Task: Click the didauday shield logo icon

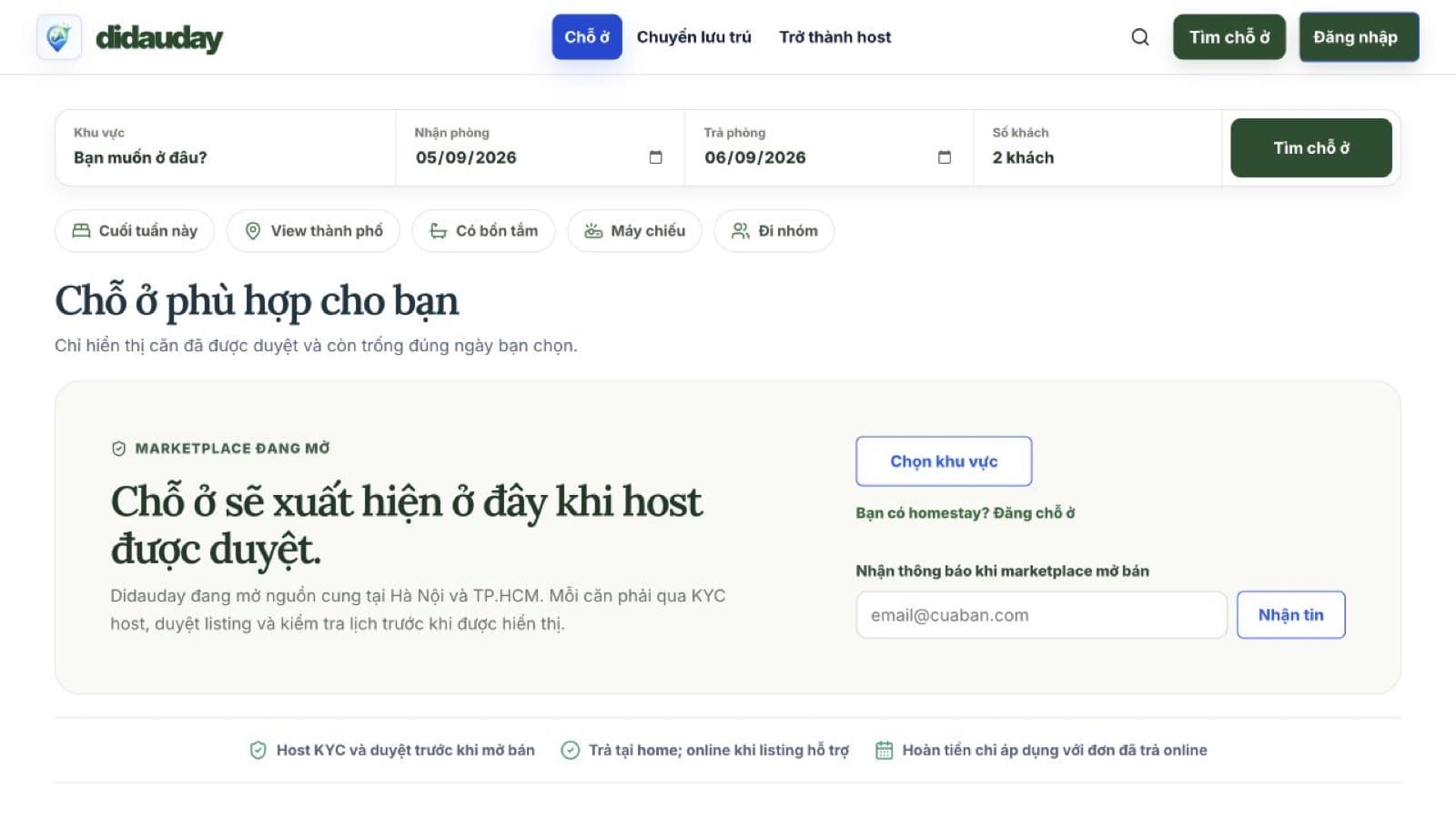Action: 58,37
